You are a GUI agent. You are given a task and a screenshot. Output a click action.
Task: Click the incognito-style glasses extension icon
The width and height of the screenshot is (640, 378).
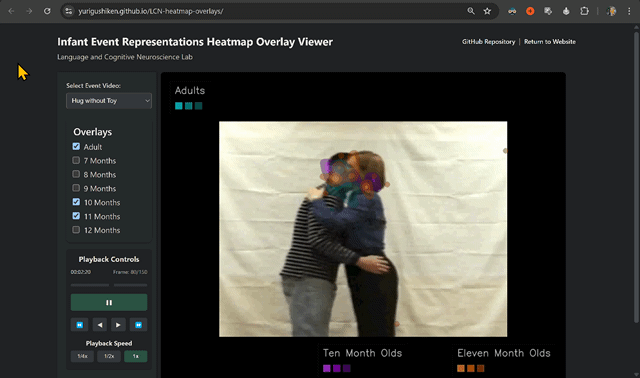[512, 11]
